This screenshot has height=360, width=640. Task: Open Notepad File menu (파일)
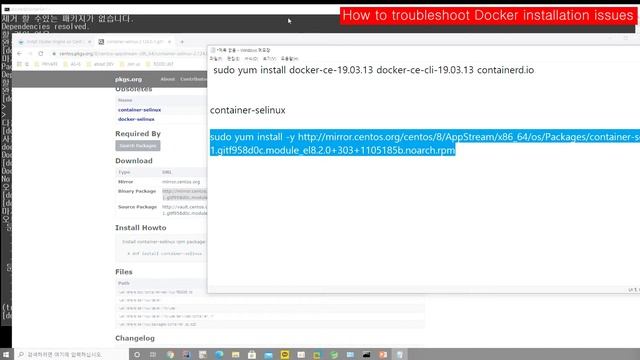pyautogui.click(x=216, y=59)
